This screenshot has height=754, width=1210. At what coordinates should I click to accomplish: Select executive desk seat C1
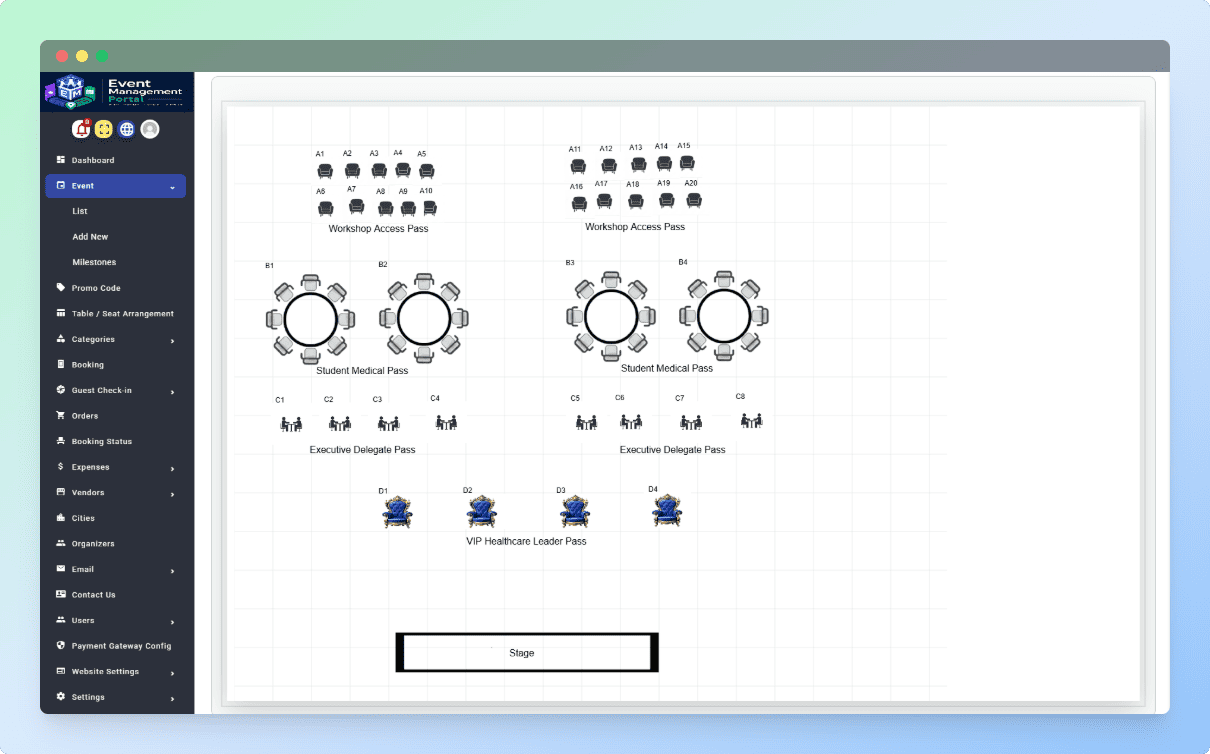[x=291, y=424]
